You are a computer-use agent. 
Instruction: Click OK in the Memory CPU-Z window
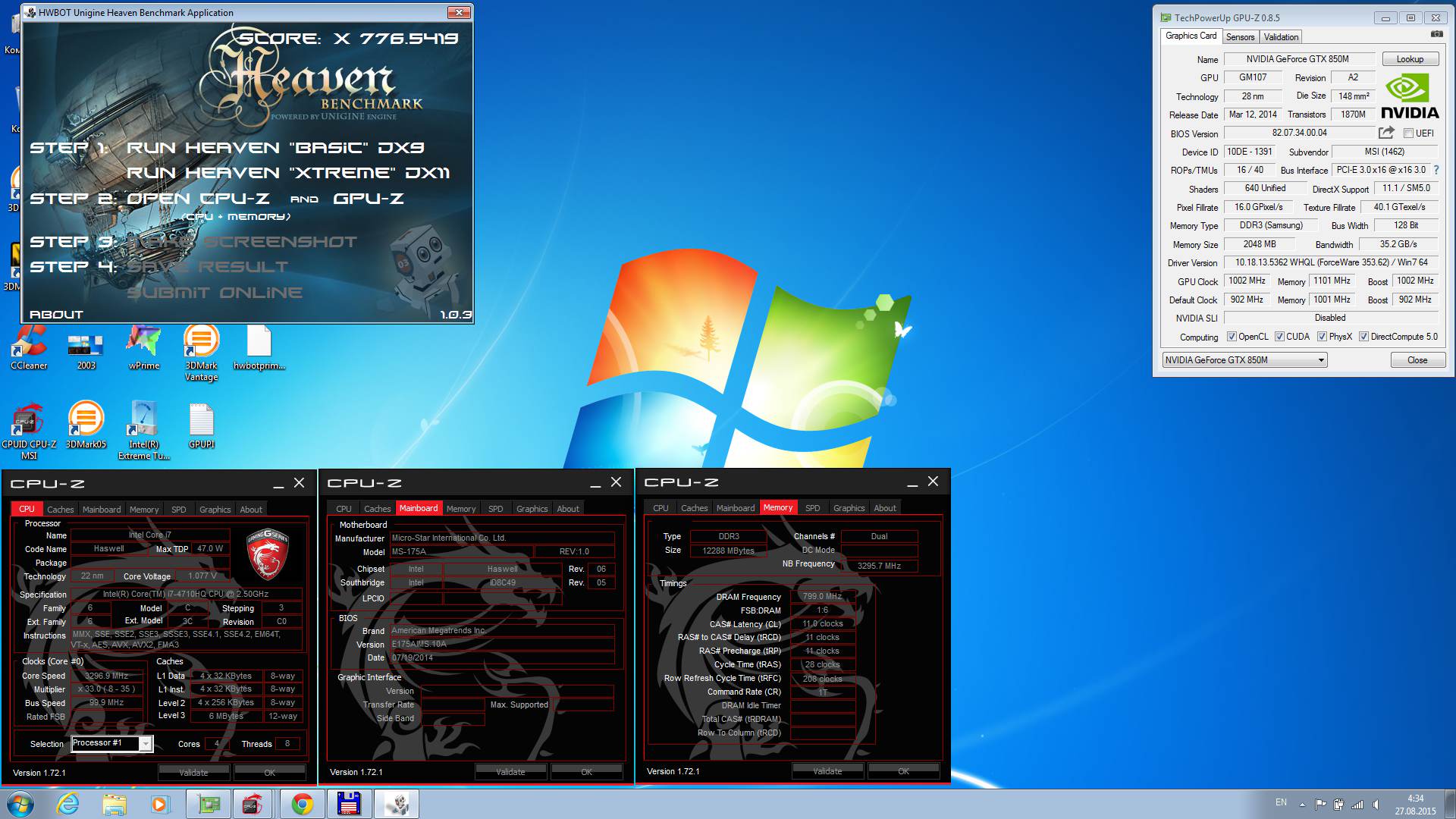903,771
